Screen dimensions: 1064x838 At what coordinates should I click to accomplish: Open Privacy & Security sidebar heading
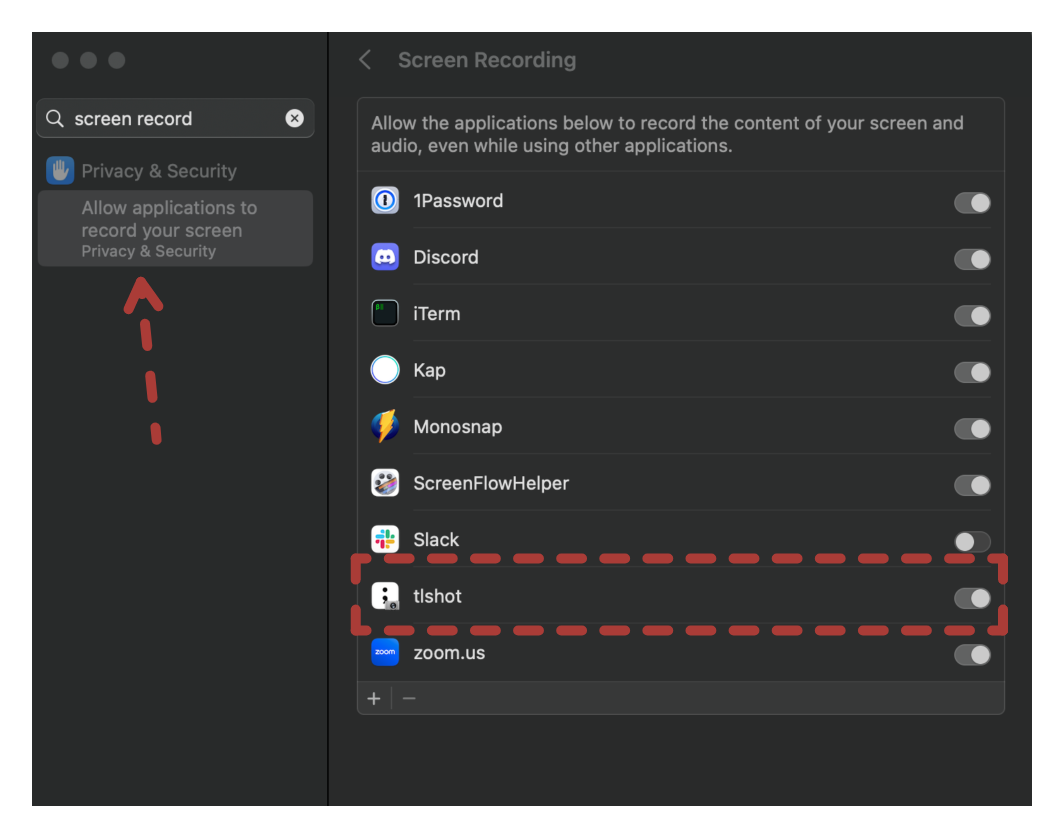159,171
